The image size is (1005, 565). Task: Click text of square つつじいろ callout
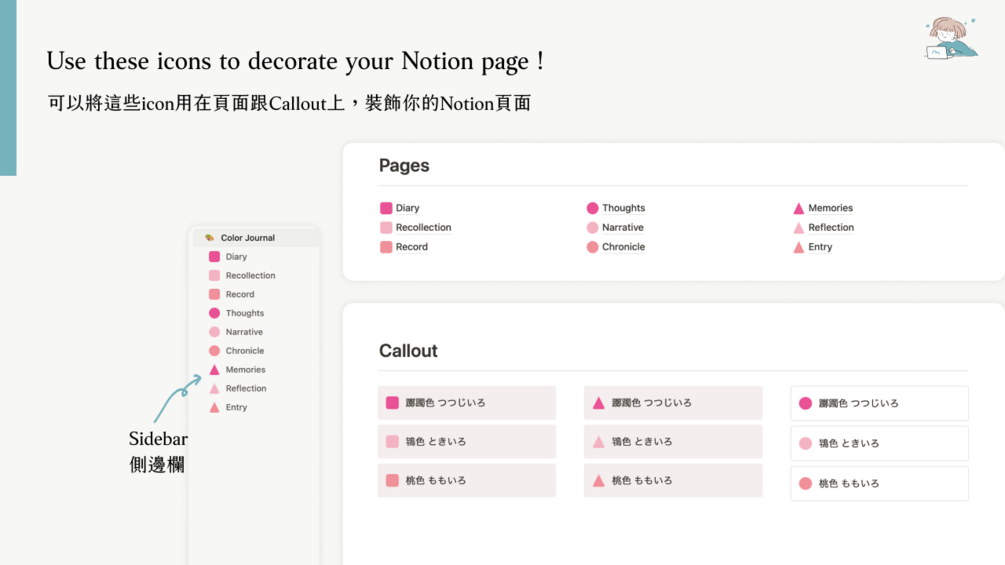445,403
